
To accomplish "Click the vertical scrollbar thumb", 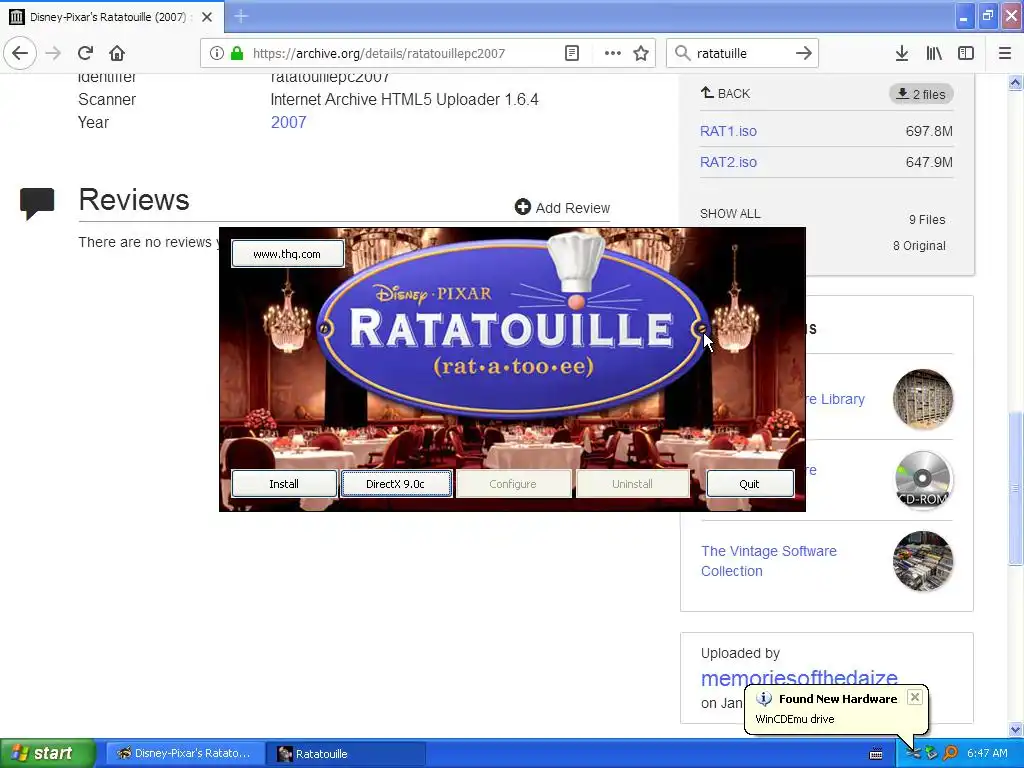I will pos(1015,488).
